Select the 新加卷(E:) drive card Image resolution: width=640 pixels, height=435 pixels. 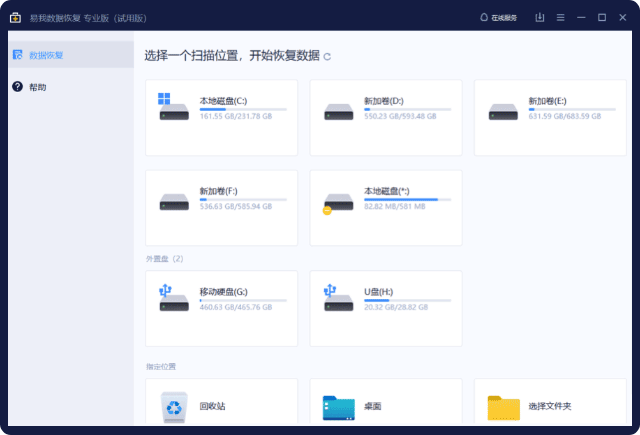click(x=550, y=118)
